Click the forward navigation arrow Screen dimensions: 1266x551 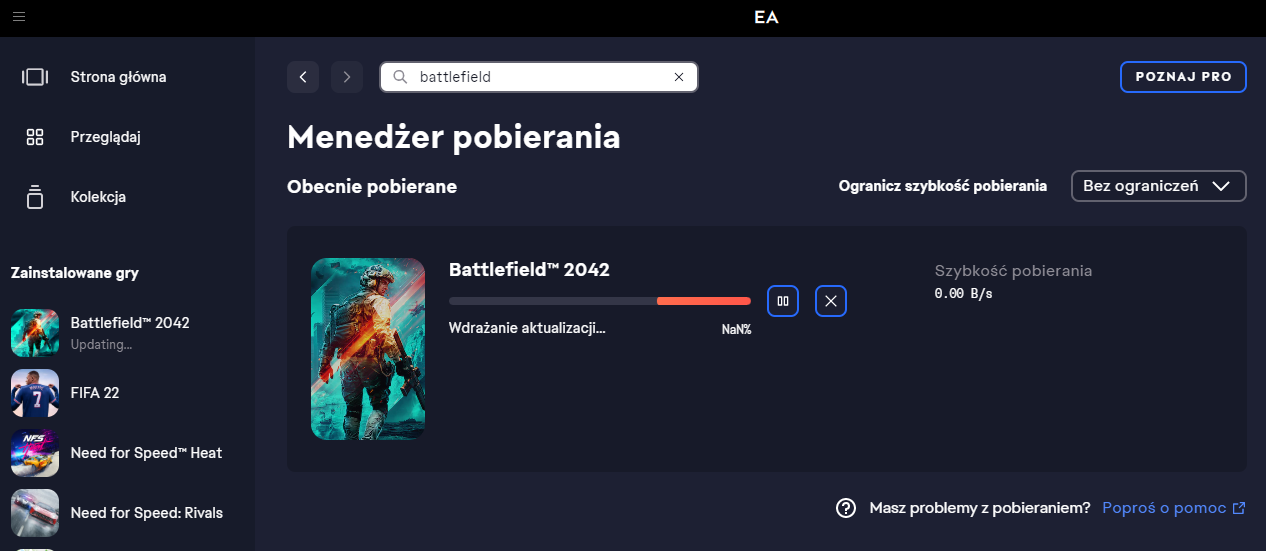[347, 77]
